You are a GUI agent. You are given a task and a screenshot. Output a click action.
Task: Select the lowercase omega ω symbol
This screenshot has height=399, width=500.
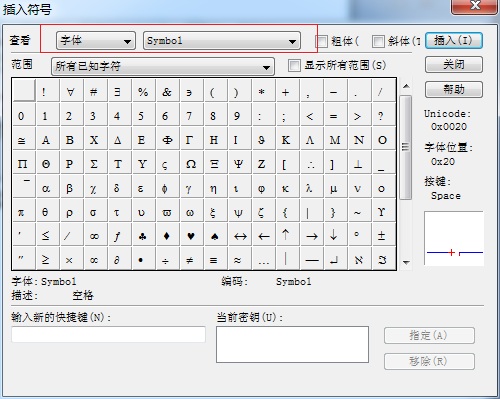pyautogui.click(x=190, y=212)
